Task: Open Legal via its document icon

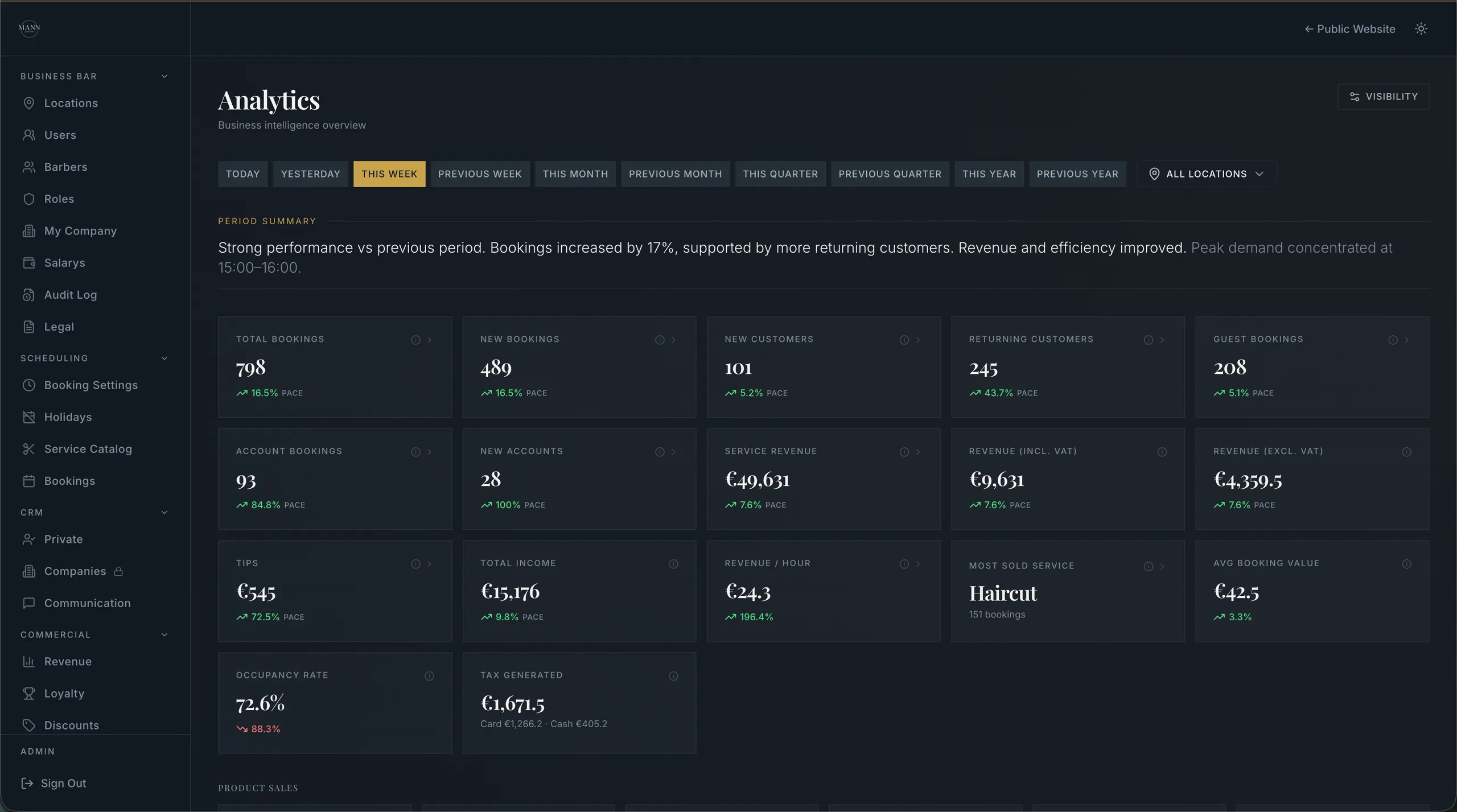Action: (29, 327)
